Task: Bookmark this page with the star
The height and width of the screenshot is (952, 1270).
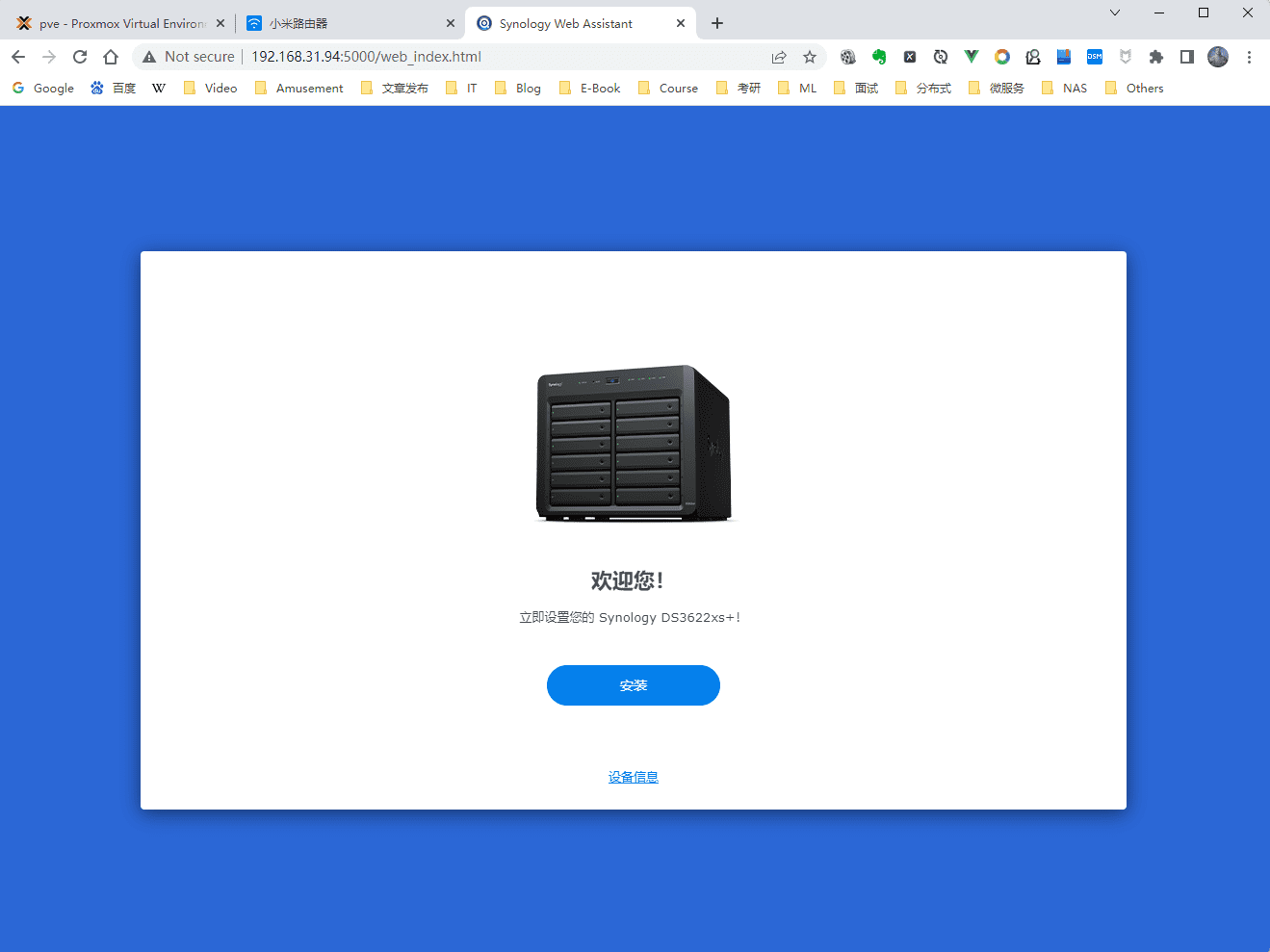Action: pyautogui.click(x=810, y=57)
